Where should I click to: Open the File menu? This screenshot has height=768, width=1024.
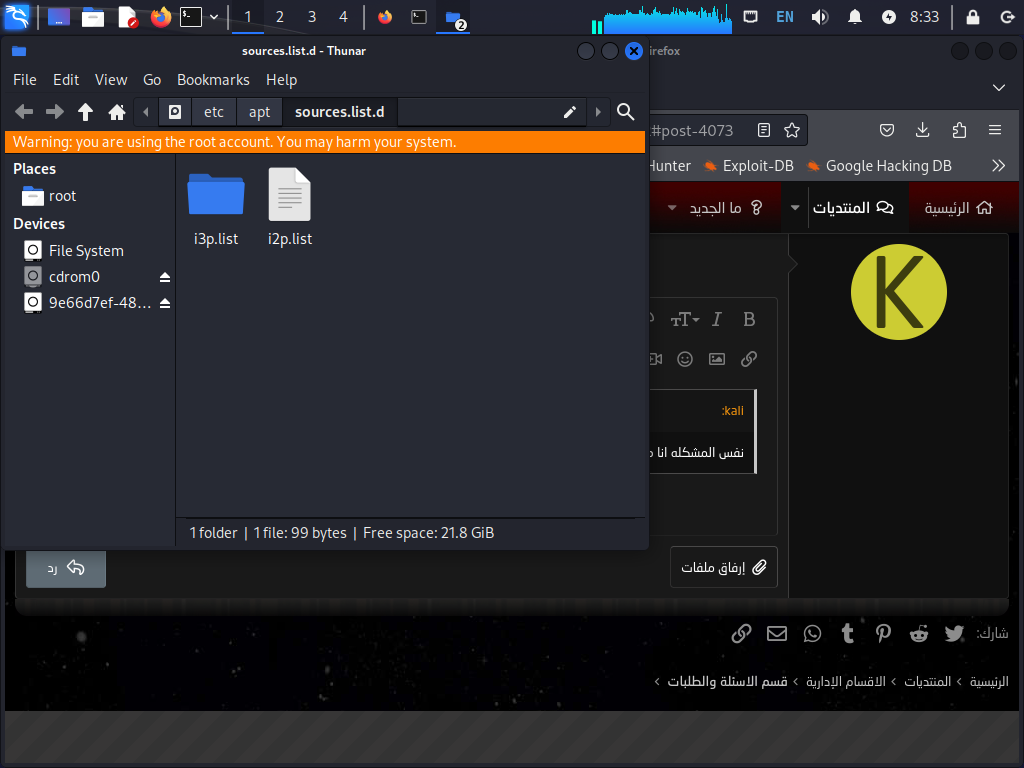pyautogui.click(x=25, y=80)
